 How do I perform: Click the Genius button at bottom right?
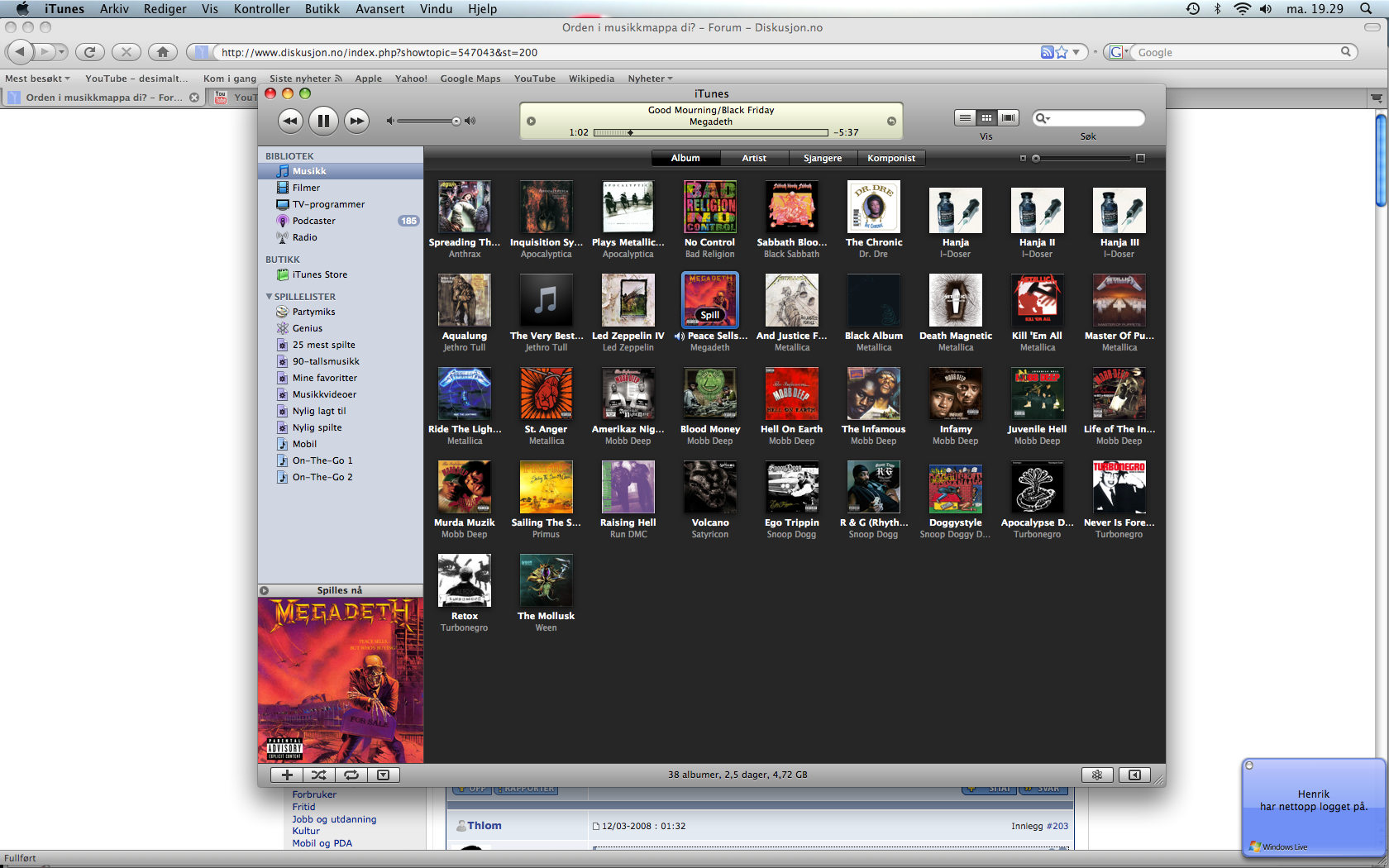1097,775
